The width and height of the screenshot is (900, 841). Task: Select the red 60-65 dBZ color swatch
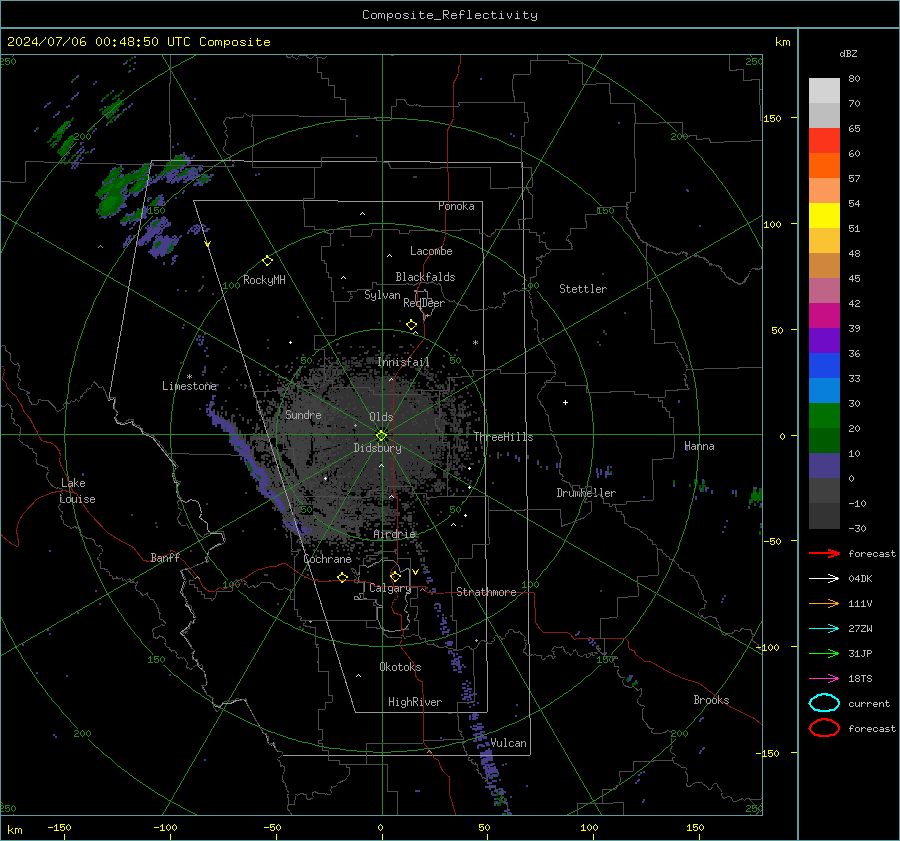pyautogui.click(x=824, y=141)
